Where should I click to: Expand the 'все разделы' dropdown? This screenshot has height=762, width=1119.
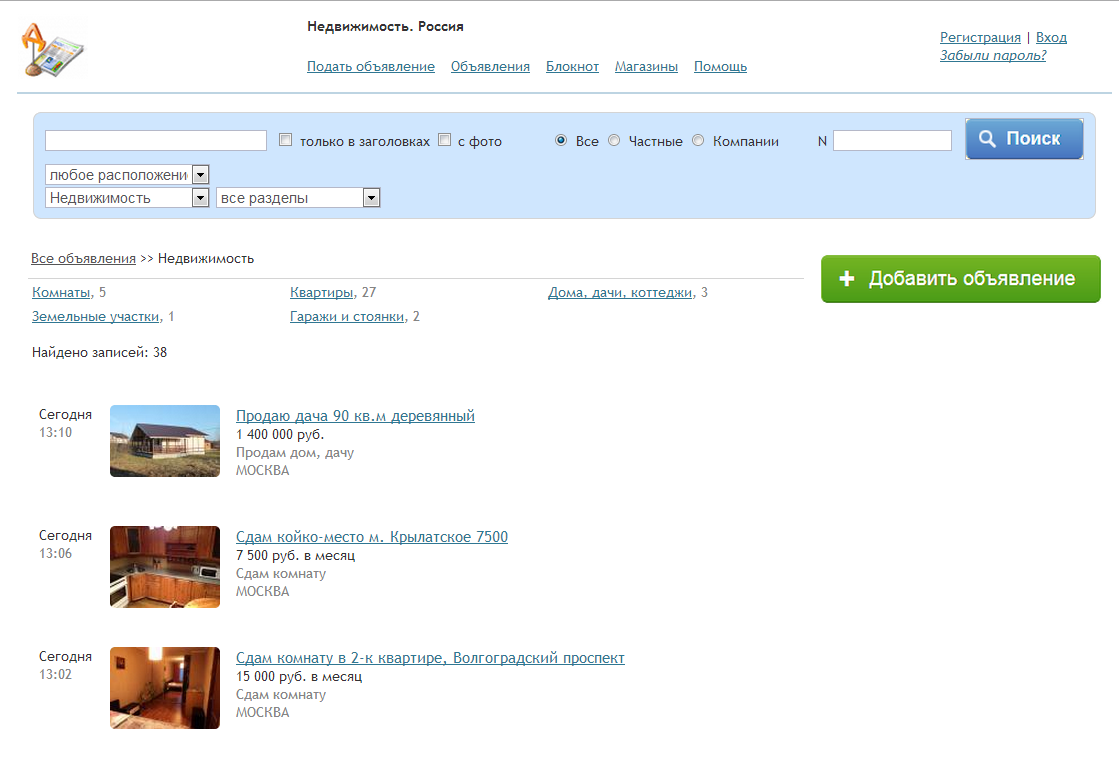371,198
